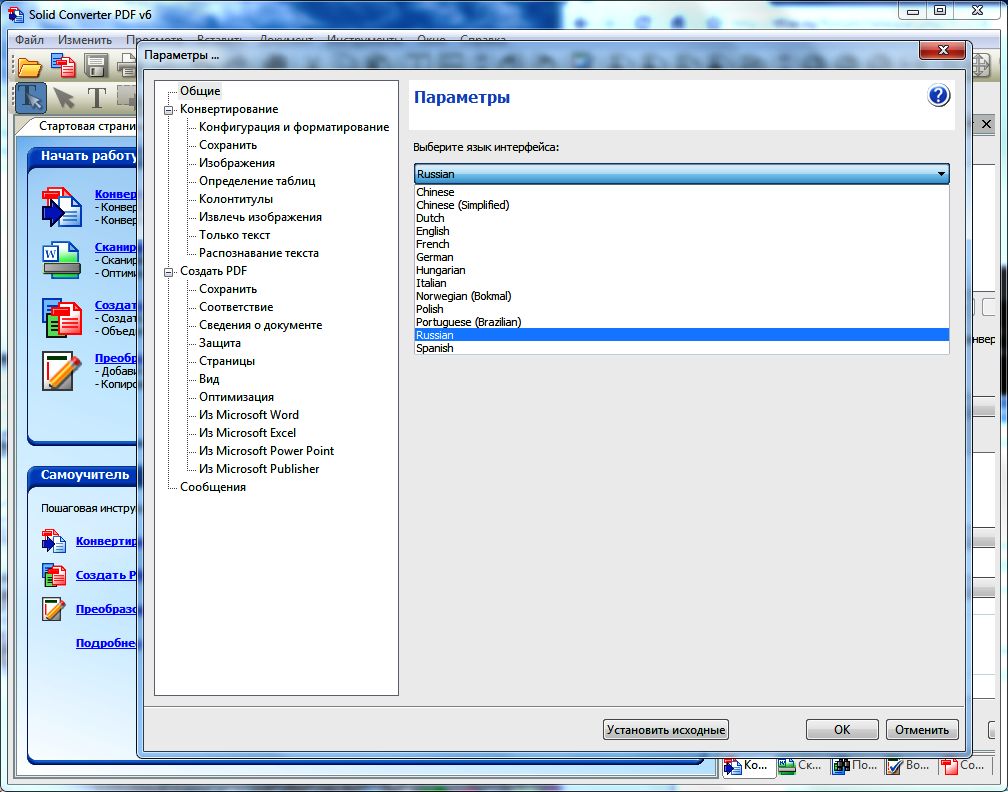Open the Изменить menu

[85, 40]
